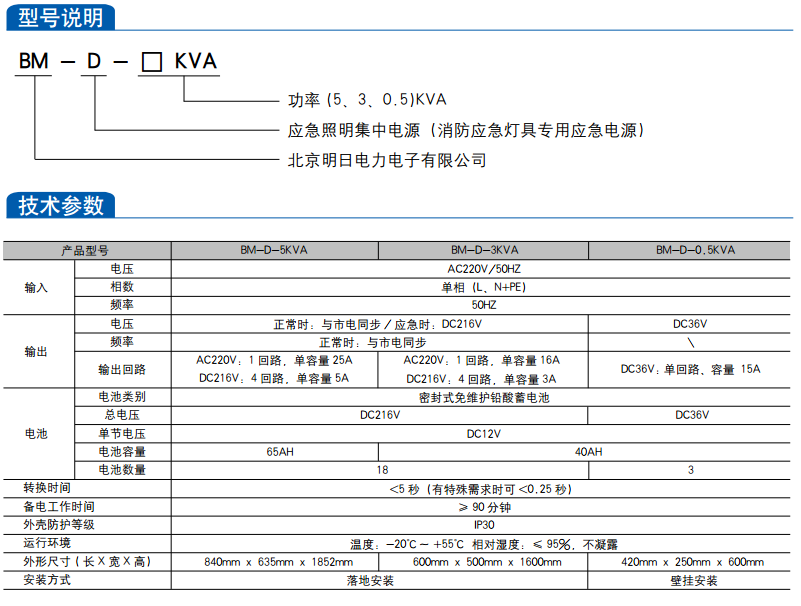Select the '65AH' battery capacity value
The width and height of the screenshot is (801, 606).
(280, 452)
